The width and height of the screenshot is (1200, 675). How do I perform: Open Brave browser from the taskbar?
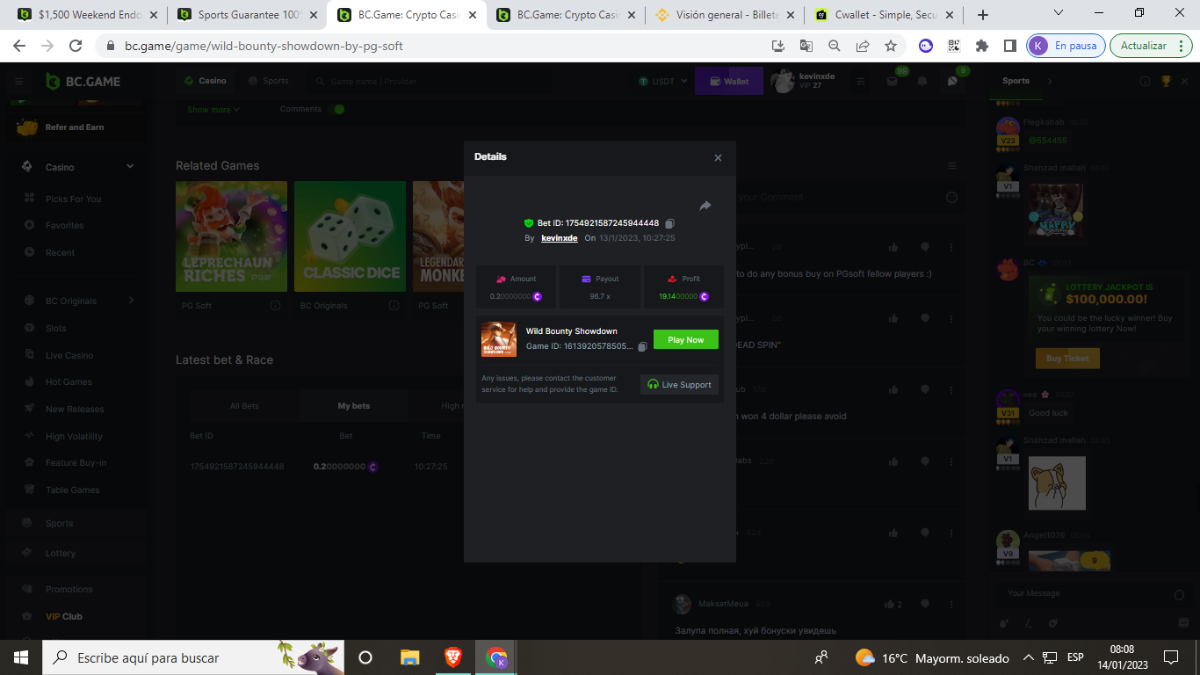[453, 657]
